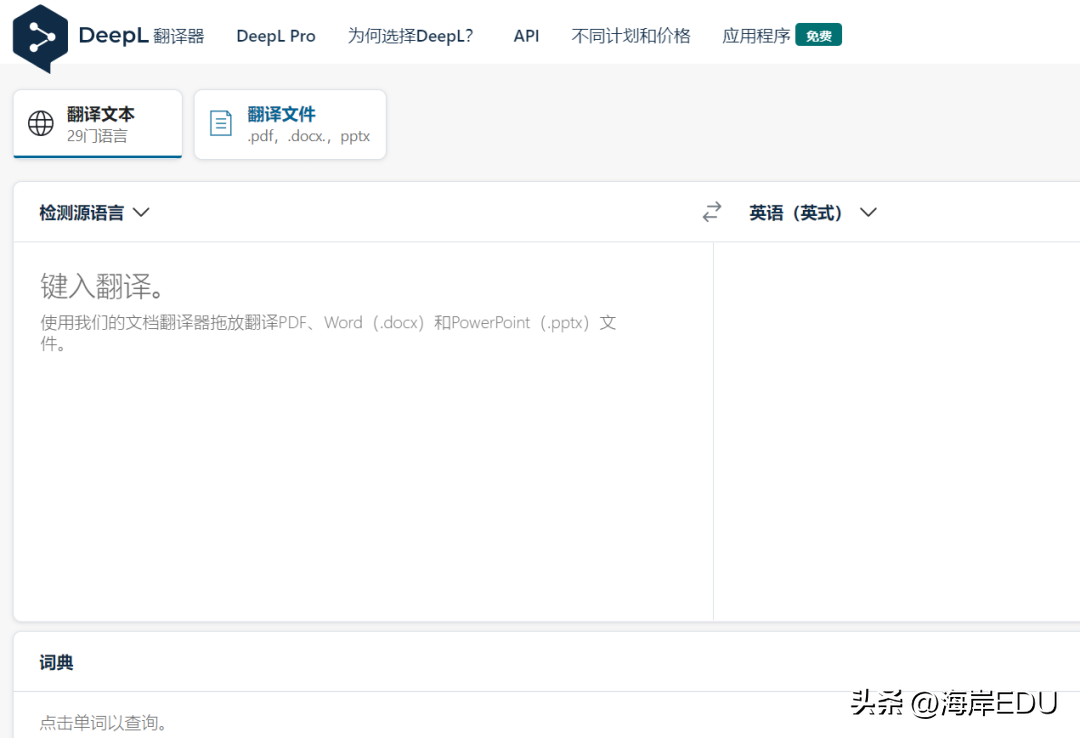Viewport: 1080px width, 738px height.
Task: Click into the 键入翻译 source text field
Action: pyautogui.click(x=363, y=431)
